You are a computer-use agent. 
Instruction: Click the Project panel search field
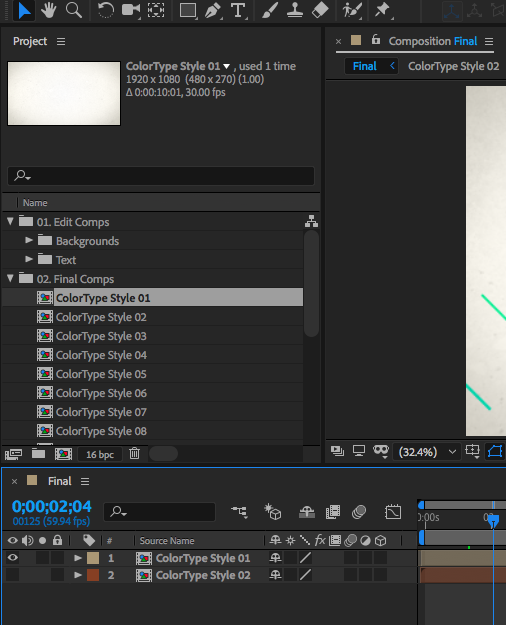click(161, 176)
